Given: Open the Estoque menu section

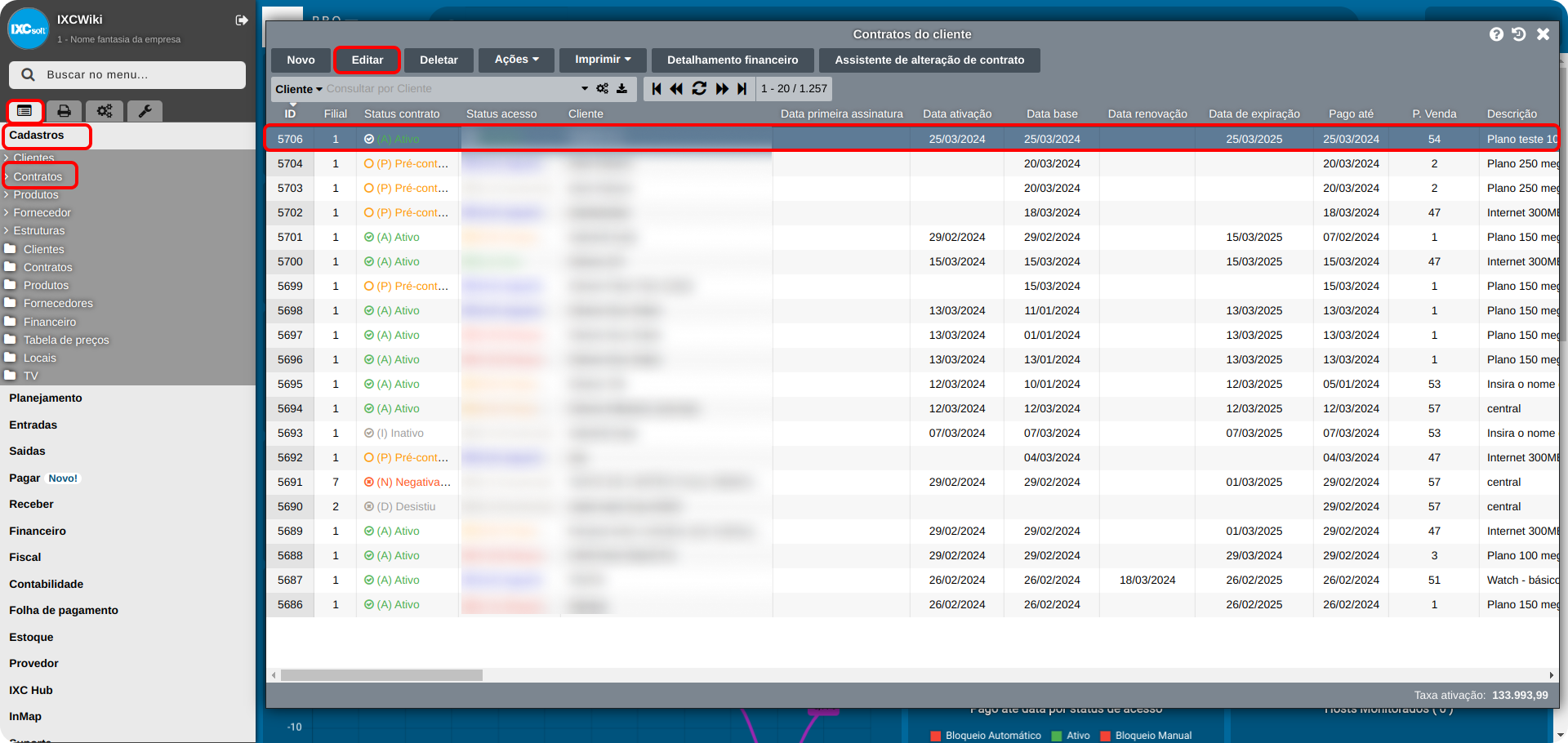Looking at the screenshot, I should (x=31, y=637).
